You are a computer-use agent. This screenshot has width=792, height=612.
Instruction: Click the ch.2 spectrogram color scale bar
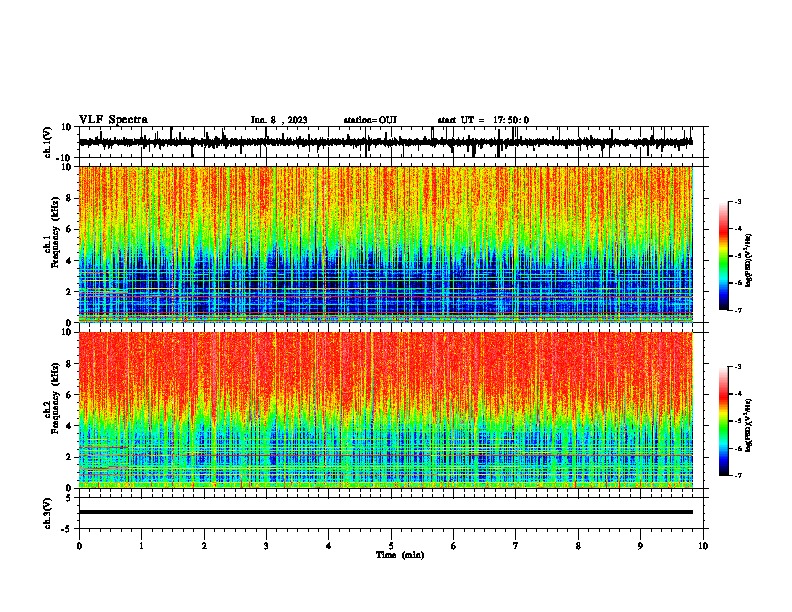coord(724,421)
